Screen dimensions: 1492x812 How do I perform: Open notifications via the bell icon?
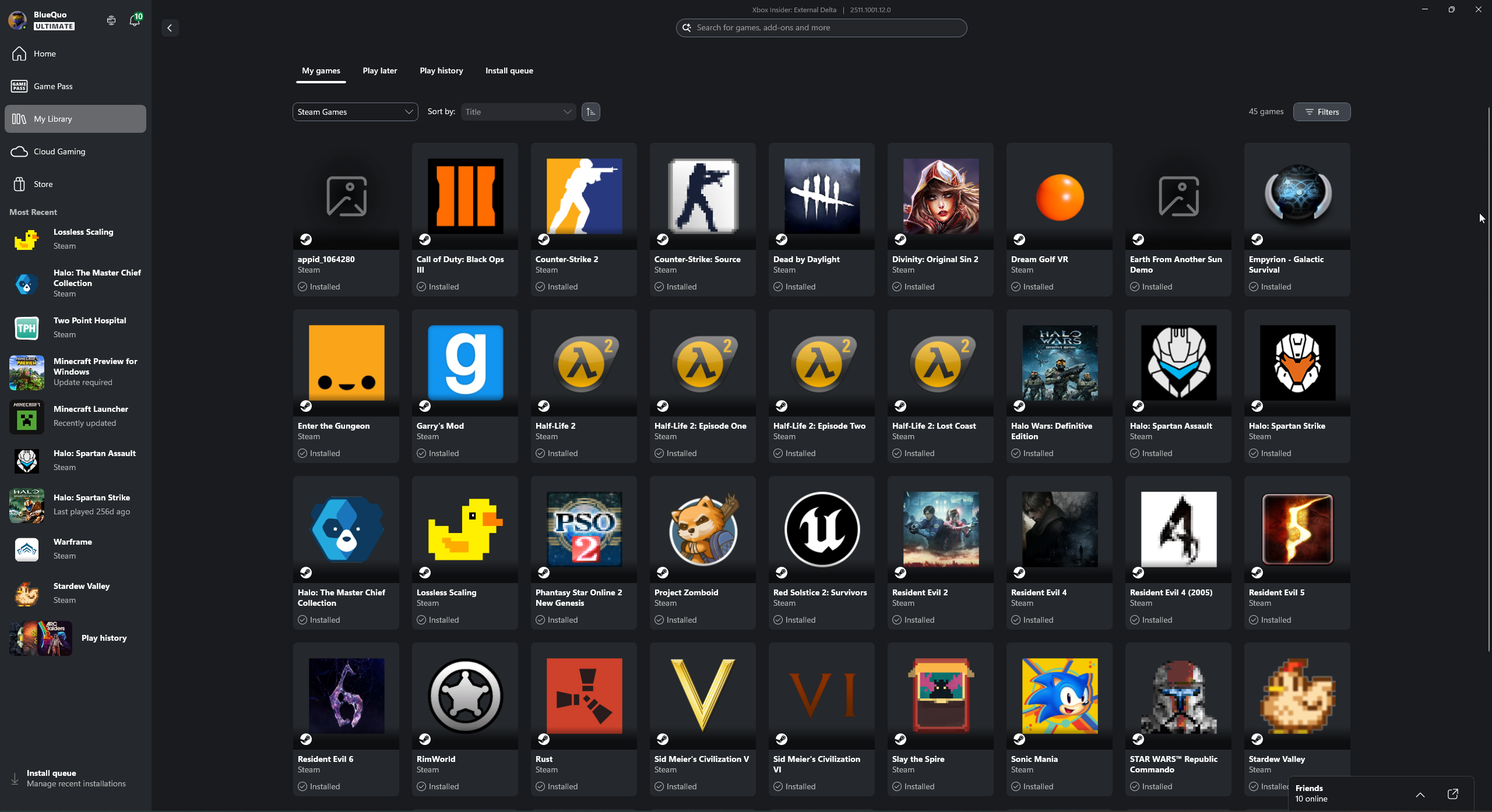135,20
